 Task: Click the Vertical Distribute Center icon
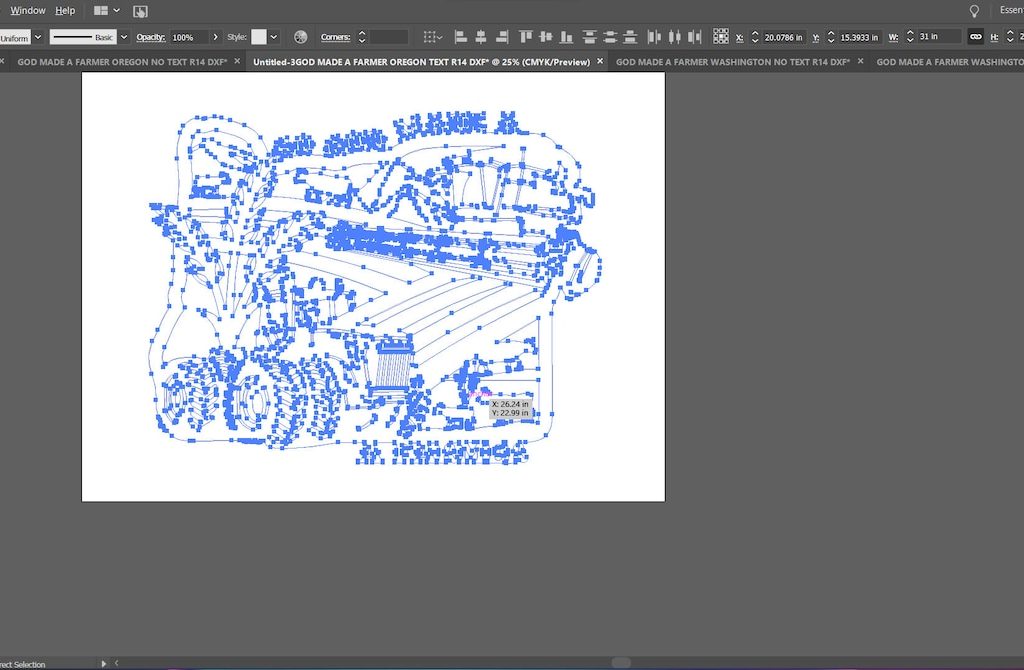(x=610, y=37)
